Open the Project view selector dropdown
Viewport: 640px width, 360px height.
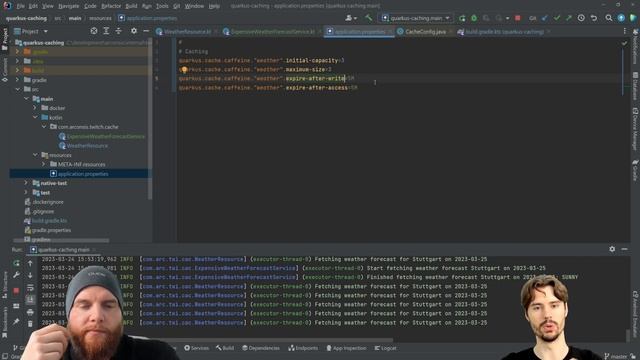point(31,31)
